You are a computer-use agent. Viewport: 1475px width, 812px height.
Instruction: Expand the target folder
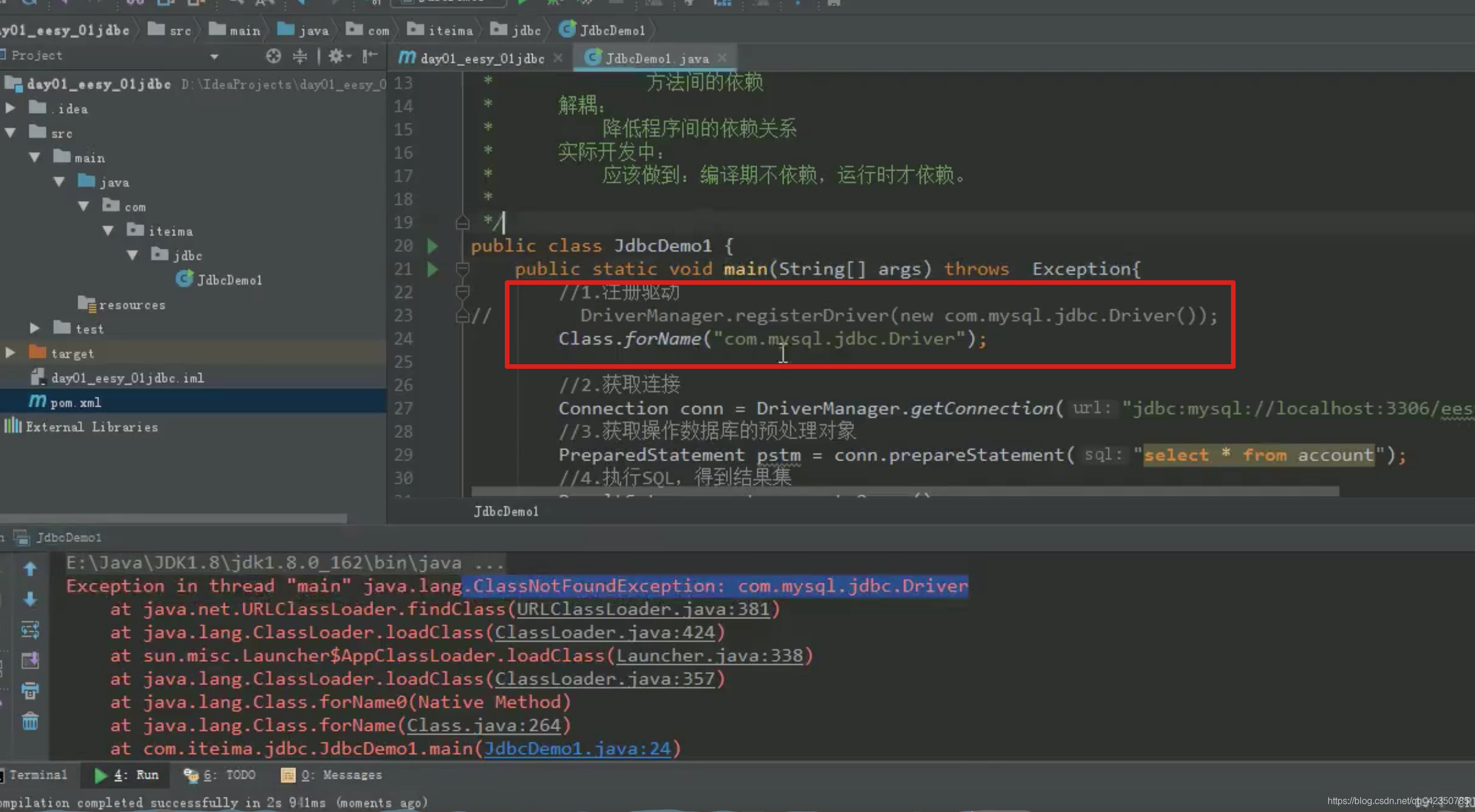(10, 353)
